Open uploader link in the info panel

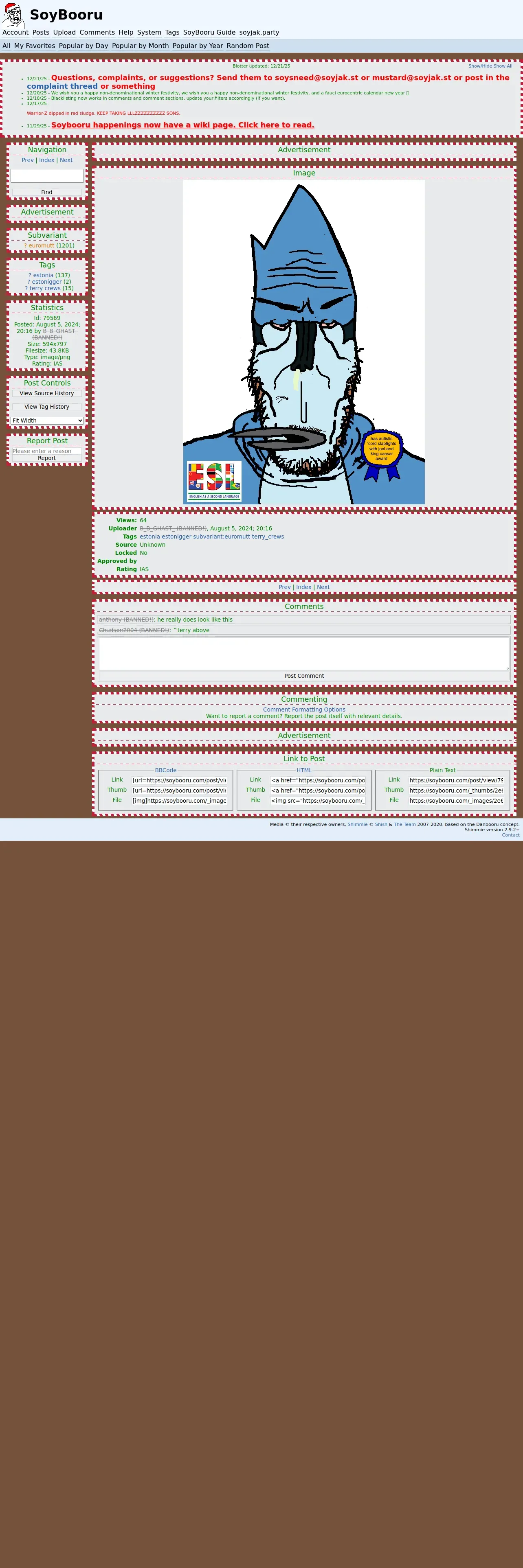174,528
